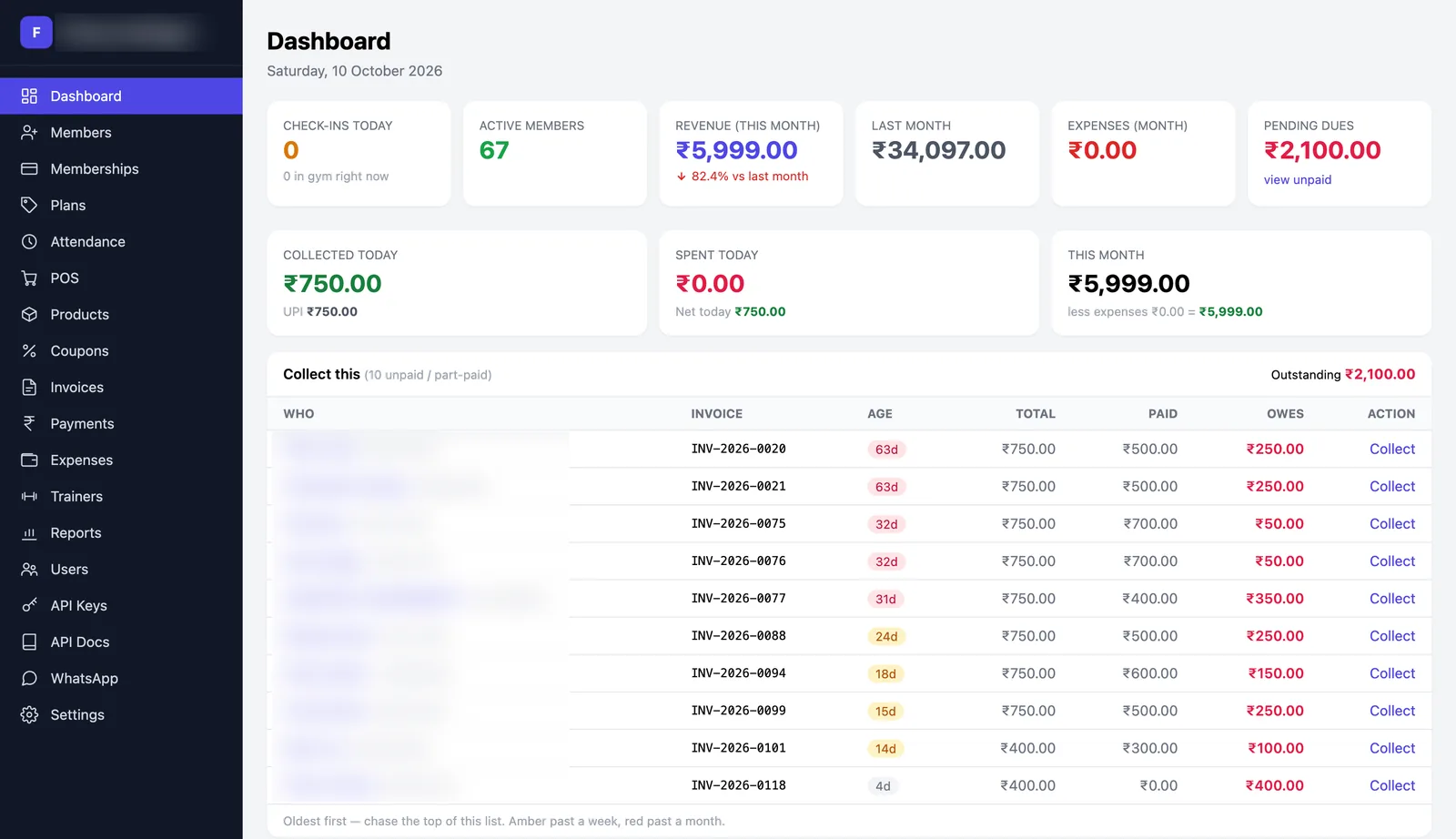Click the Pending Dues ₹2,100.00 card value
Image resolution: width=1456 pixels, height=839 pixels.
click(x=1322, y=150)
